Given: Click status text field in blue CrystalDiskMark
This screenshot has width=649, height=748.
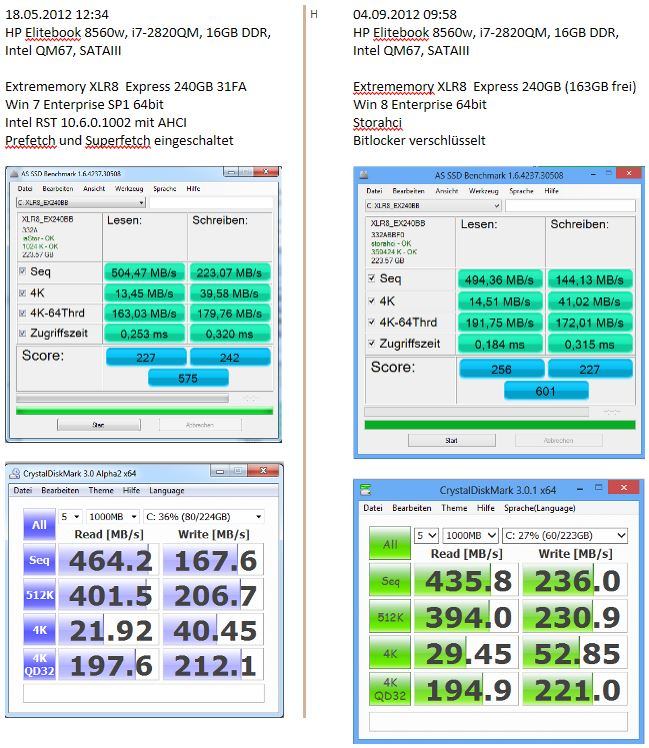Looking at the screenshot, I should click(144, 693).
